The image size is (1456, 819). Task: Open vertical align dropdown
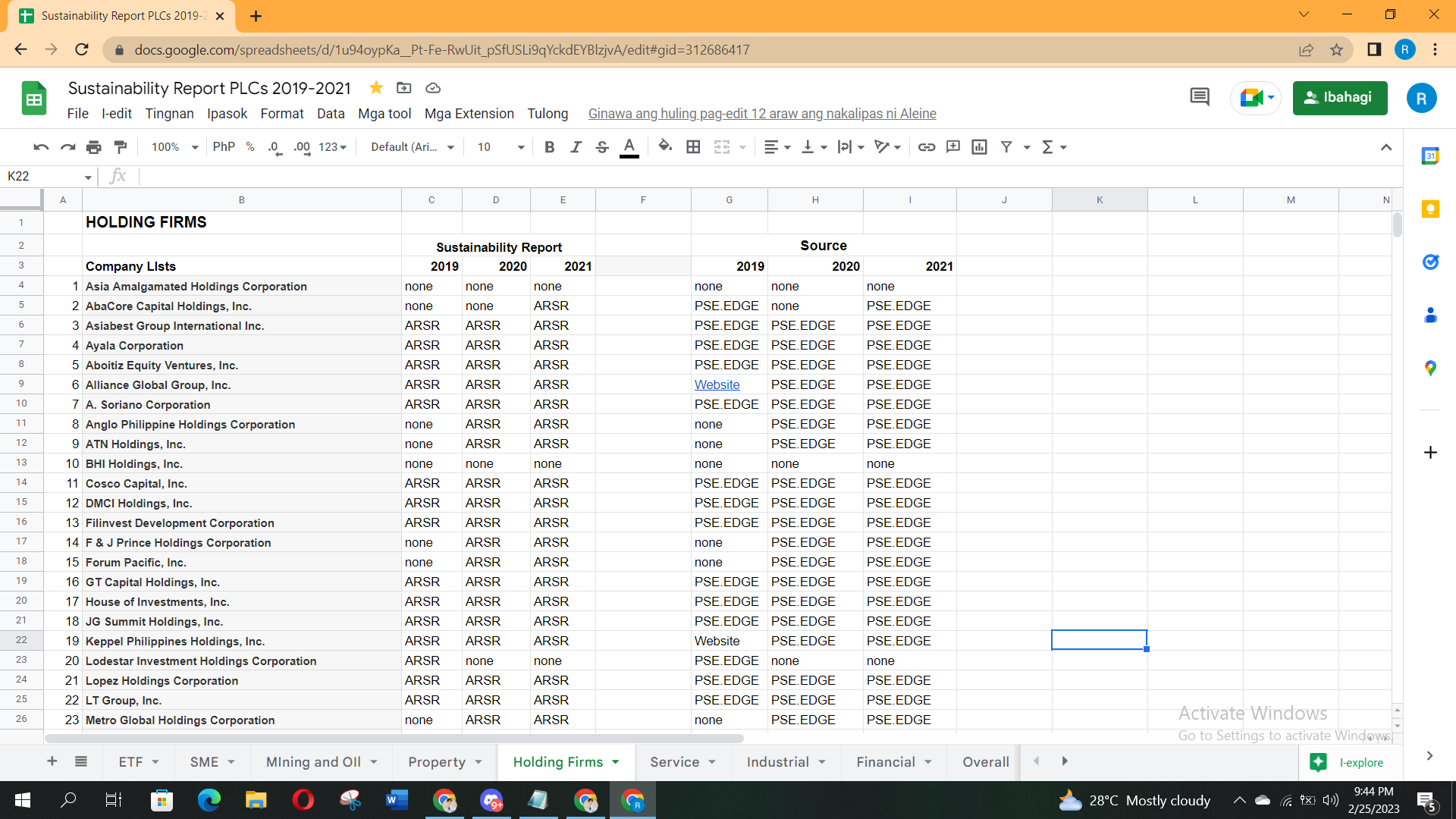pos(814,147)
